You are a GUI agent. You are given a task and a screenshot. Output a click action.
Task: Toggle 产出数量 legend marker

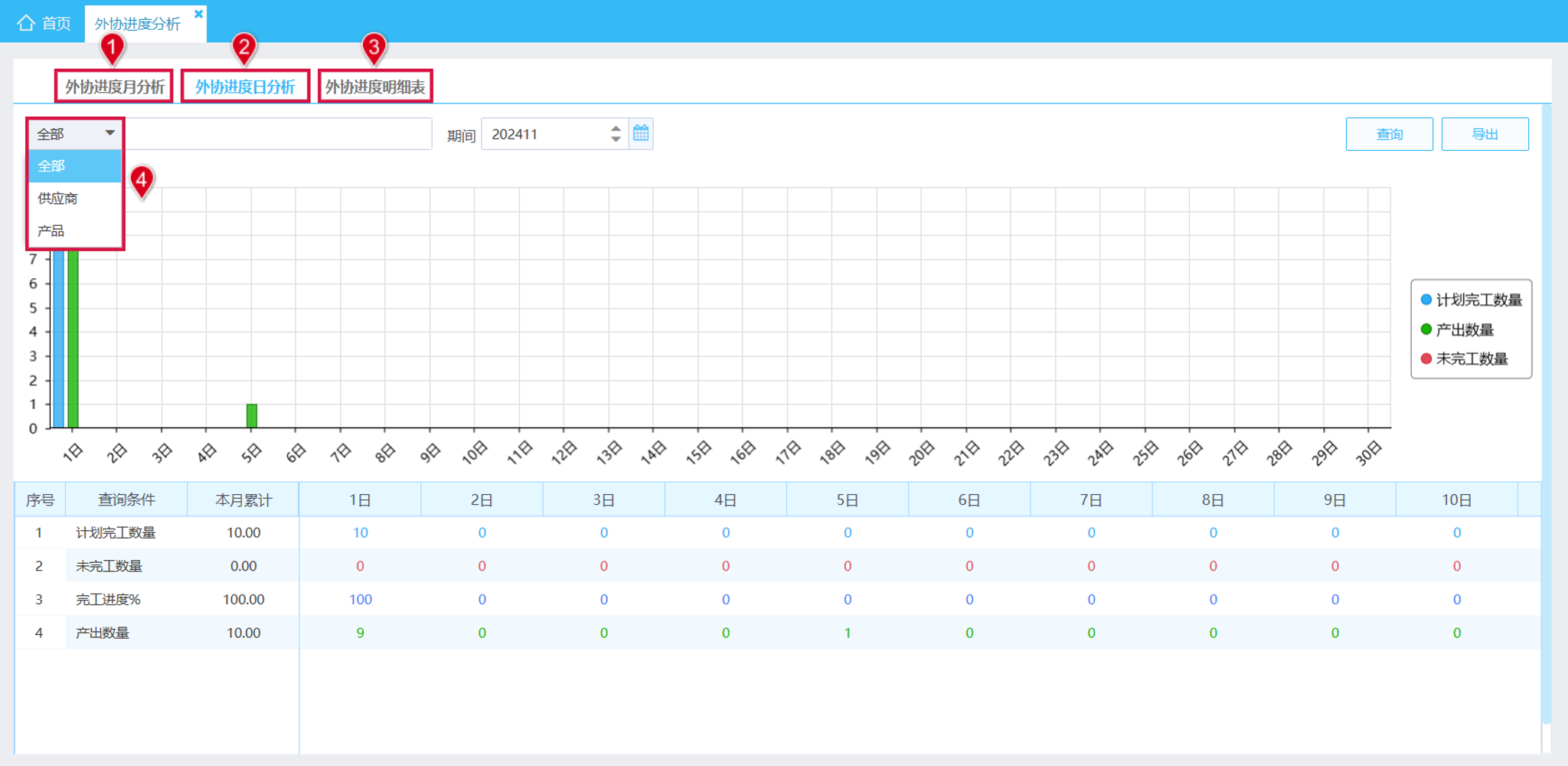click(1426, 329)
